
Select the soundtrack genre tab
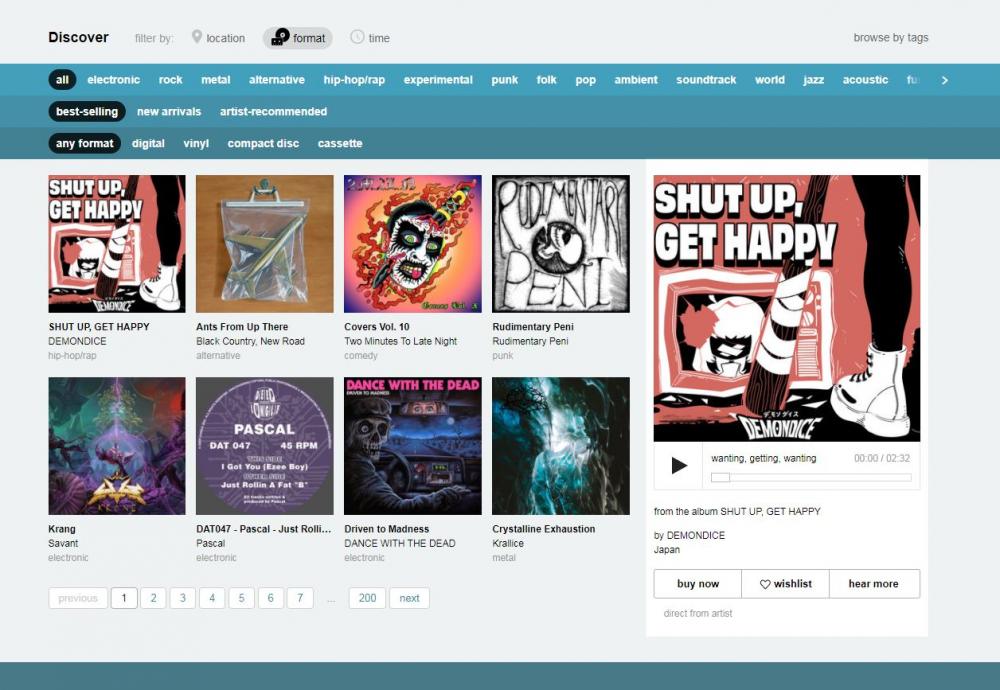(706, 80)
